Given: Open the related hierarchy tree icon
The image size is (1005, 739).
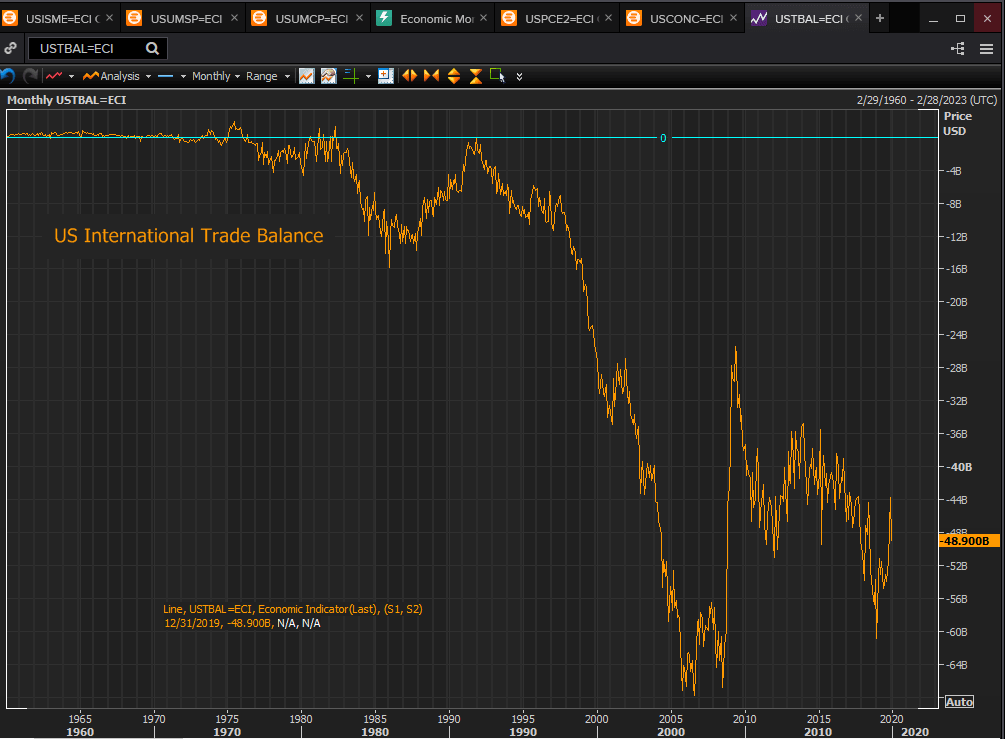Looking at the screenshot, I should click(957, 48).
